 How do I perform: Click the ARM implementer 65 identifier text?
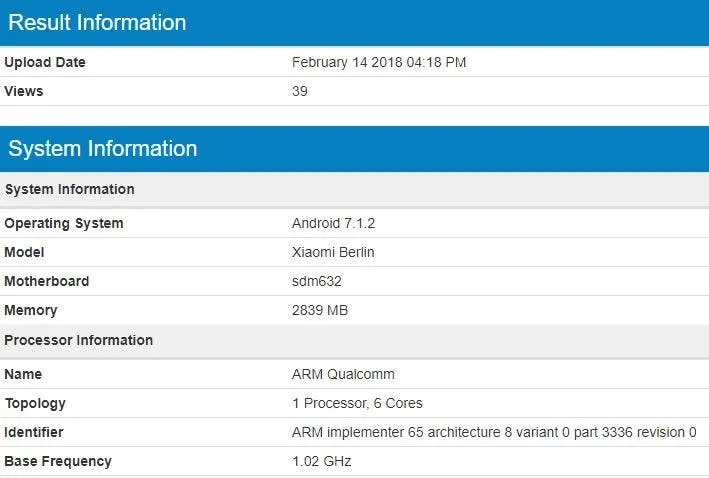coord(494,432)
